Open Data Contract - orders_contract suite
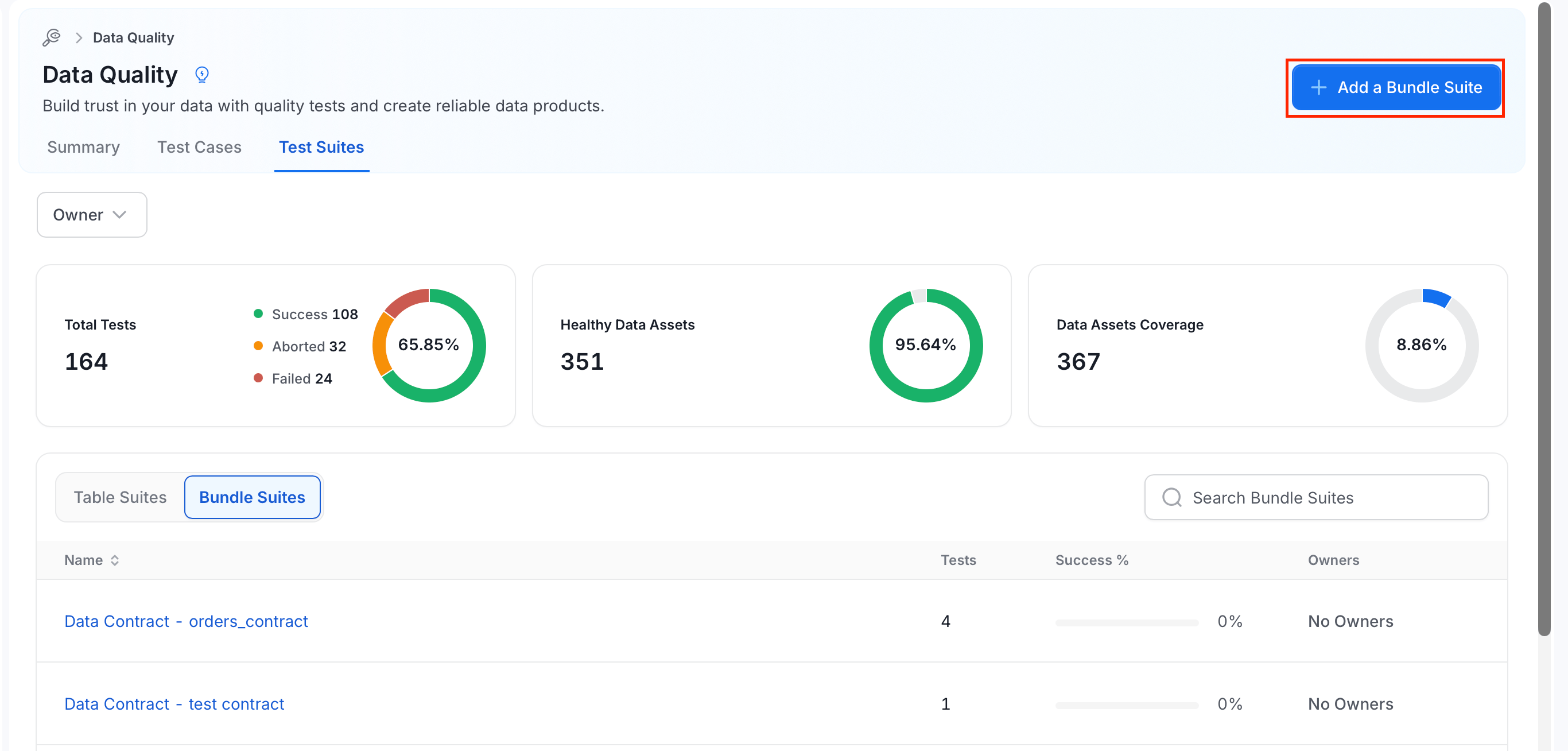1568x751 pixels. pos(187,621)
